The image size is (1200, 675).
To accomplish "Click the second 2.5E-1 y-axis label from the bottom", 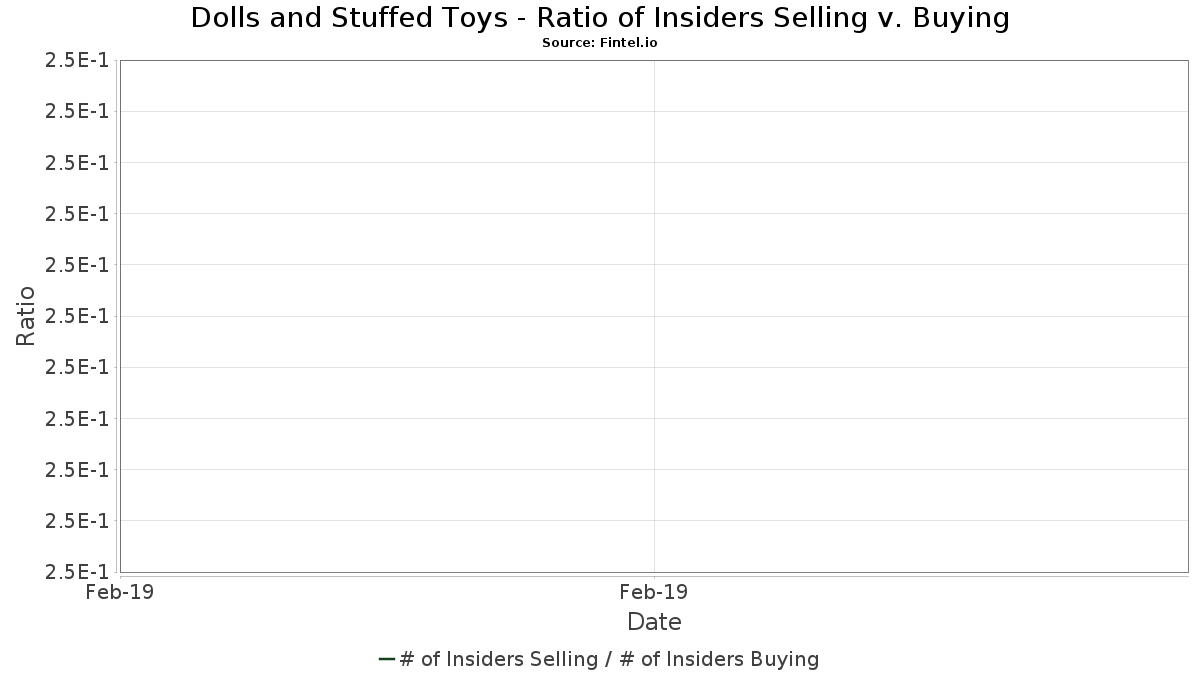I will point(77,521).
